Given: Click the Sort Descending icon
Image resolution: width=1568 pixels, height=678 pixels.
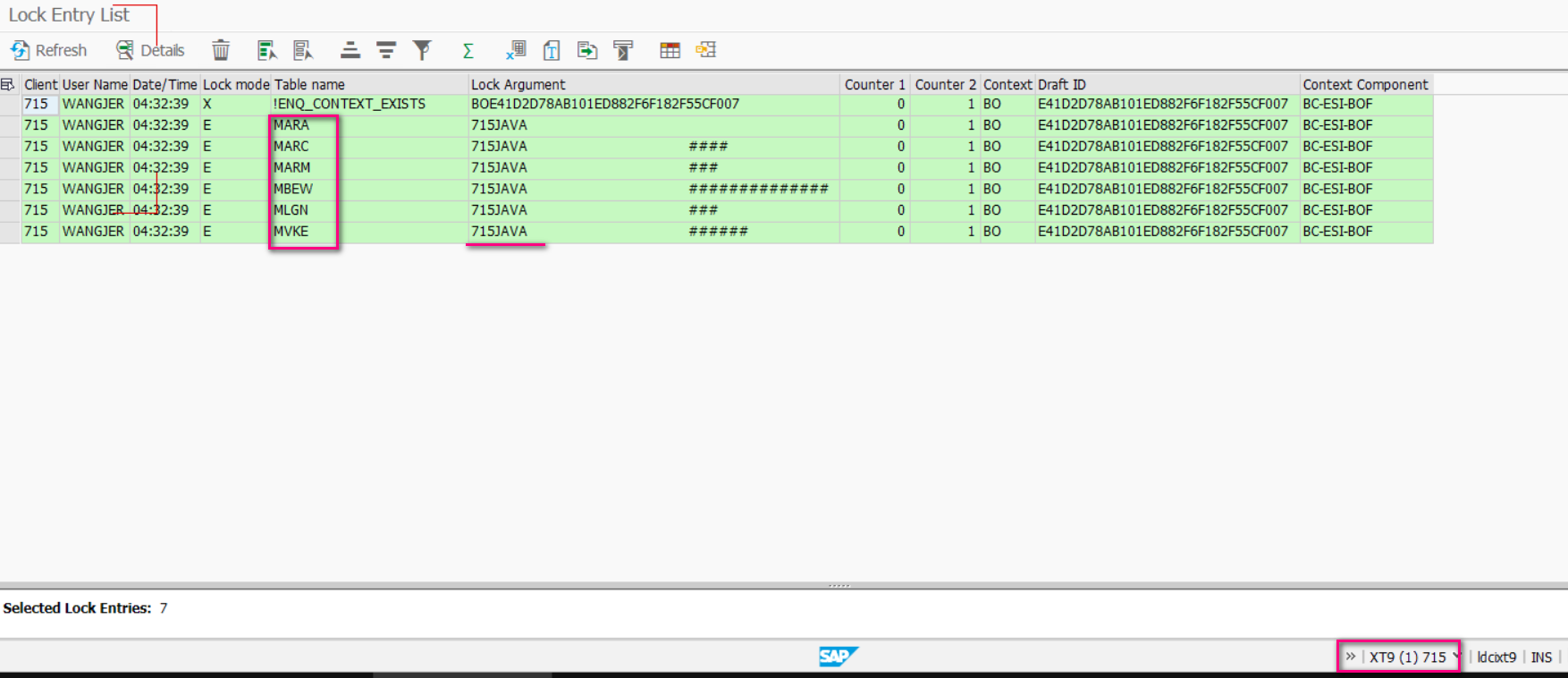Looking at the screenshot, I should coord(386,50).
